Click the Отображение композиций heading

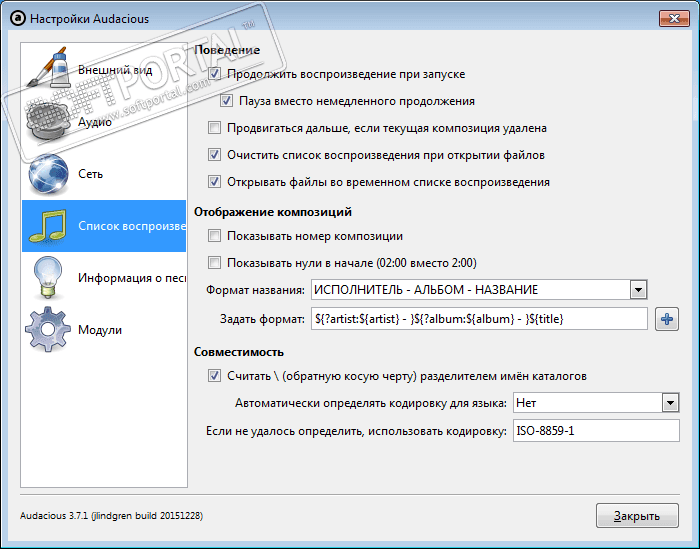click(273, 212)
